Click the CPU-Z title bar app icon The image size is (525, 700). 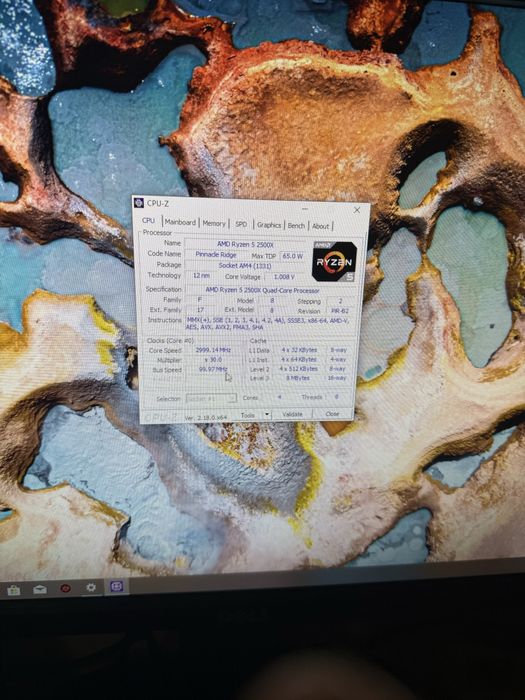coord(139,203)
